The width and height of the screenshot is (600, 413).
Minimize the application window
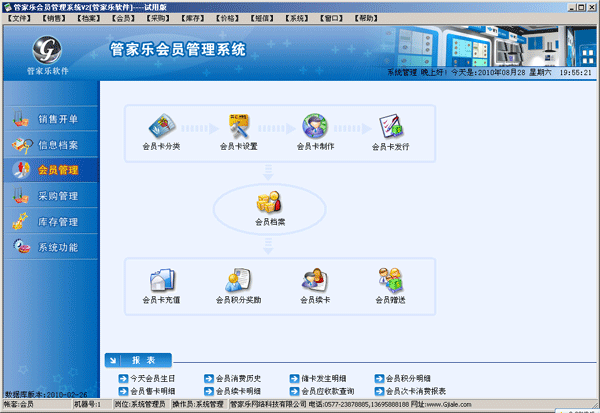click(572, 7)
